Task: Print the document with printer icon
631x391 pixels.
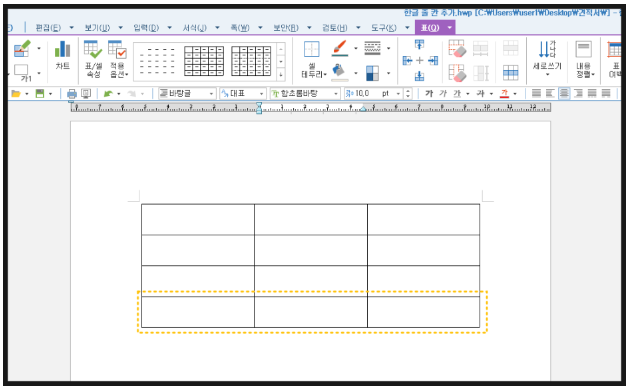Action: click(72, 94)
